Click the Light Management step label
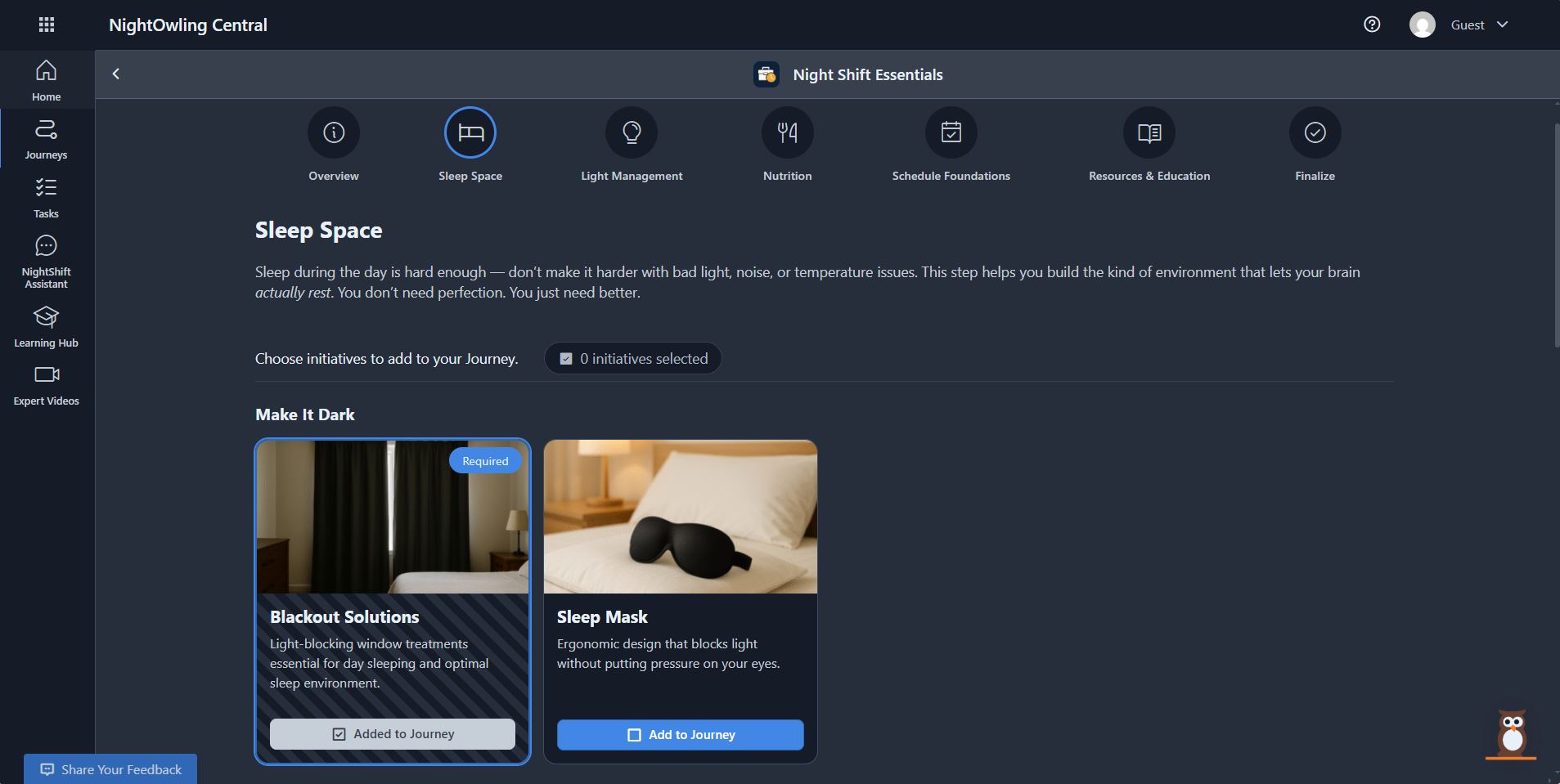 632,176
